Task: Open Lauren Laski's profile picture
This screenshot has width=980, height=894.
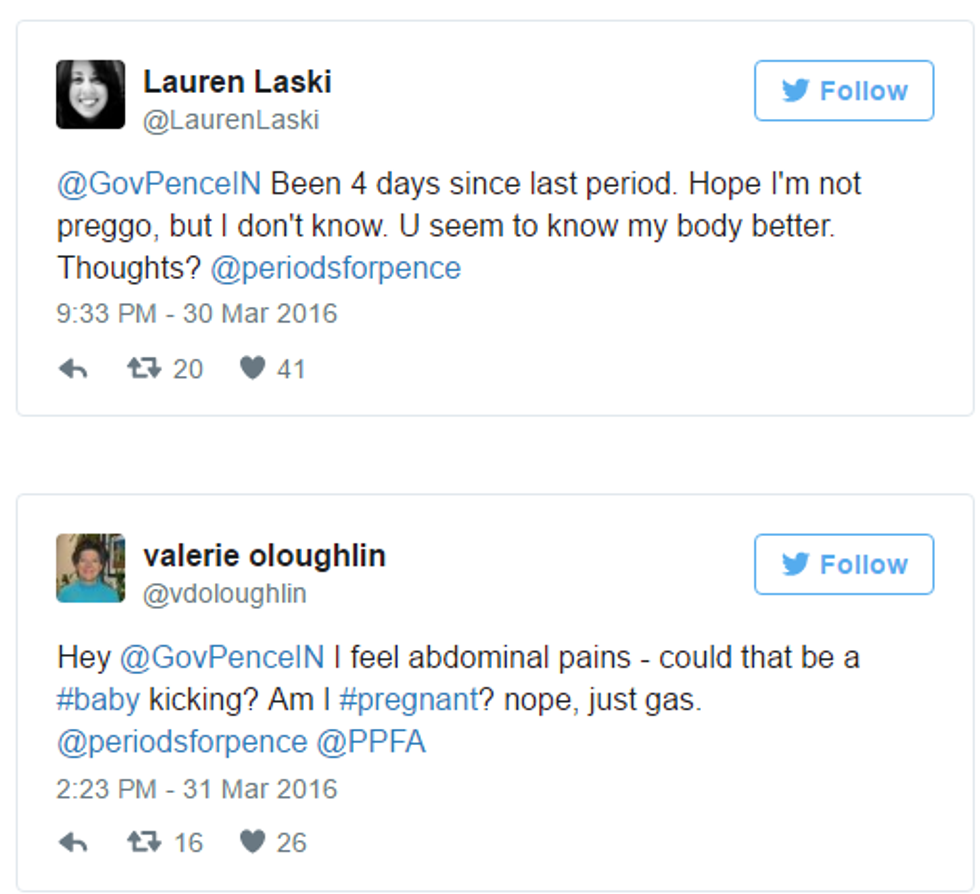Action: pyautogui.click(x=91, y=95)
